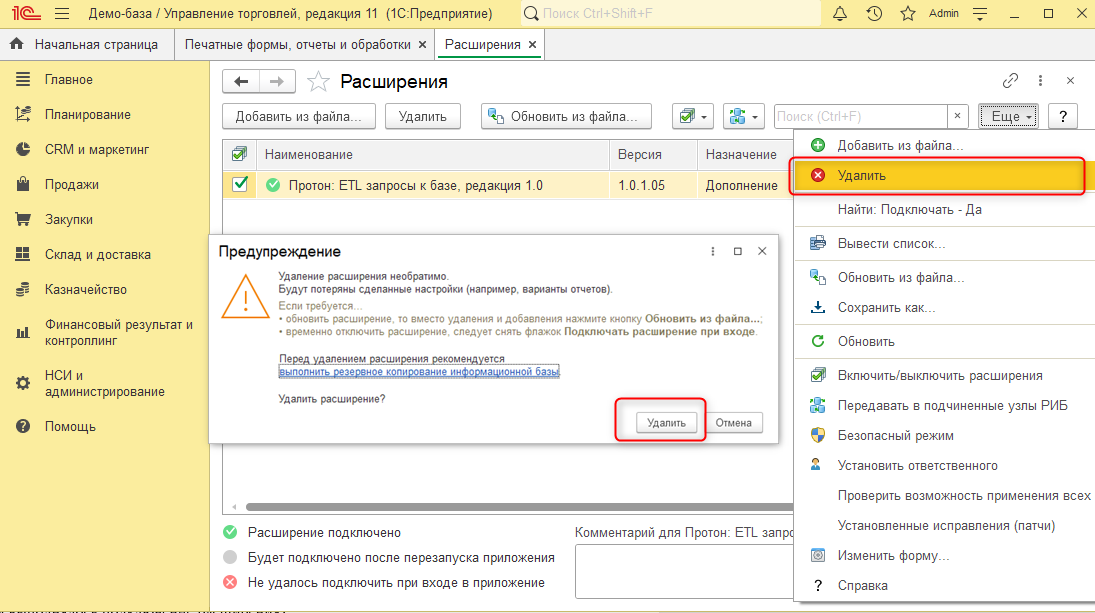Expand the Еще dropdown button
The image size is (1095, 613).
coord(1008,117)
